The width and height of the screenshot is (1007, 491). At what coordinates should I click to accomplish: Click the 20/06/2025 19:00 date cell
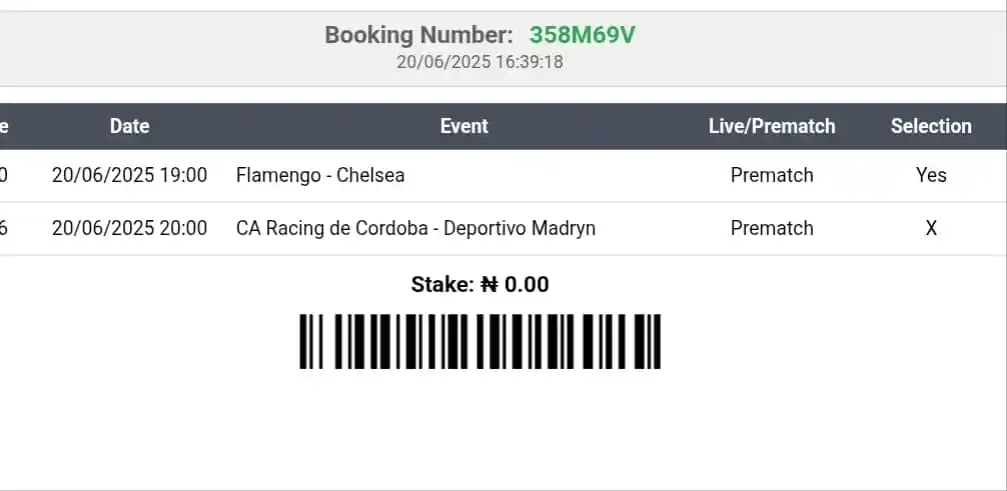tap(129, 175)
